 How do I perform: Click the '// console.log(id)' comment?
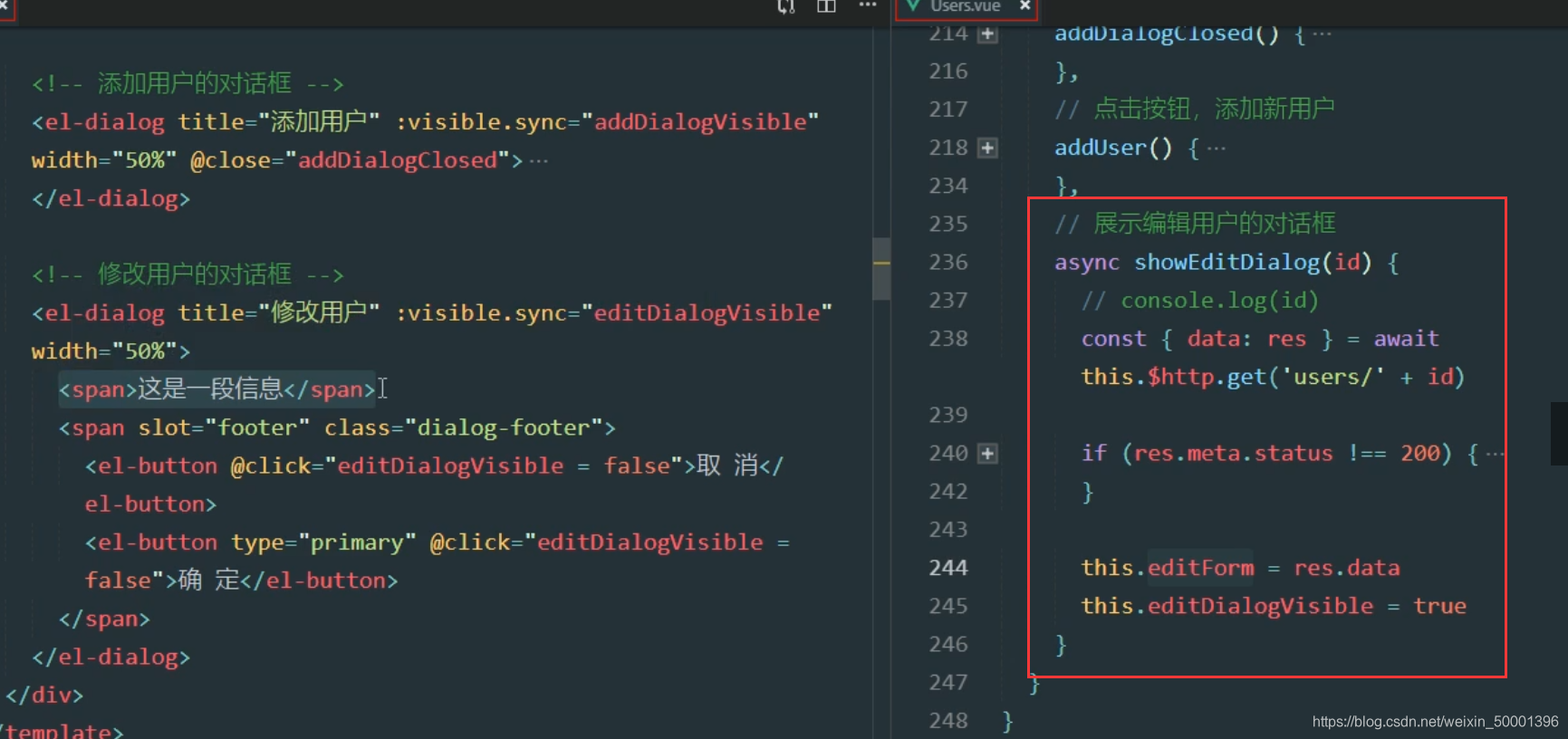(1200, 301)
